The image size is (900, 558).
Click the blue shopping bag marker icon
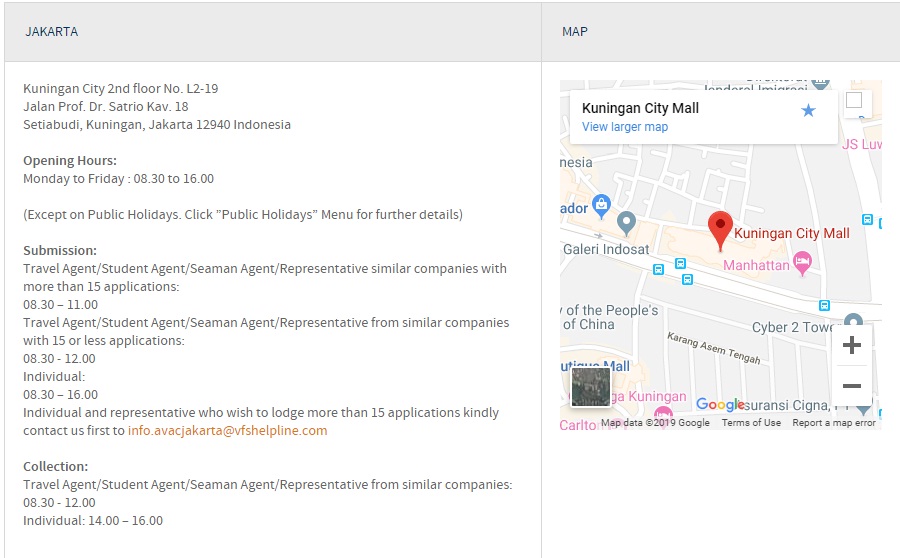tap(601, 206)
